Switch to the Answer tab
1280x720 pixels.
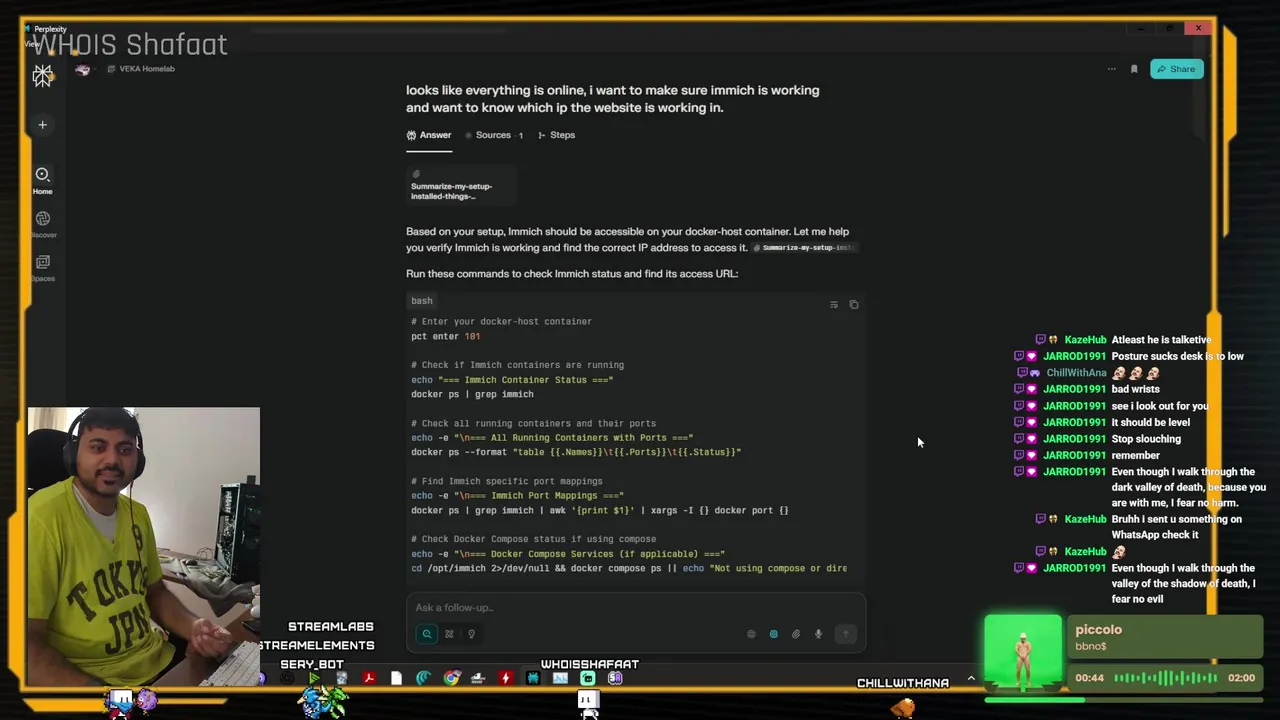click(x=429, y=135)
